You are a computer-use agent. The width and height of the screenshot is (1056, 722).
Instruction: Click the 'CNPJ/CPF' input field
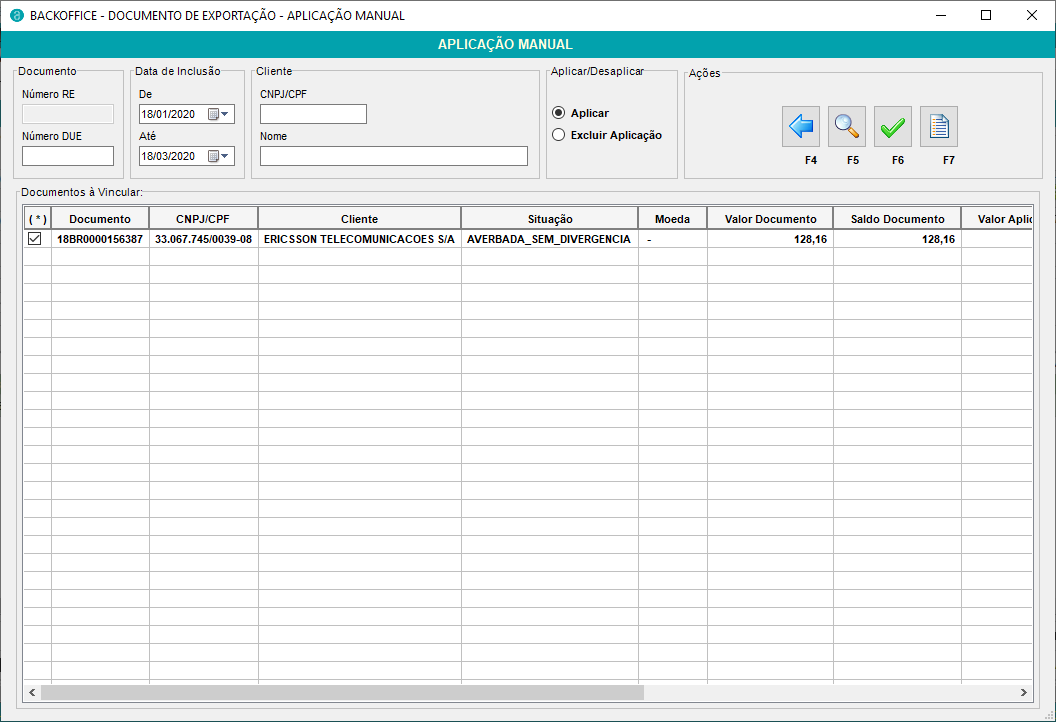[x=313, y=114]
